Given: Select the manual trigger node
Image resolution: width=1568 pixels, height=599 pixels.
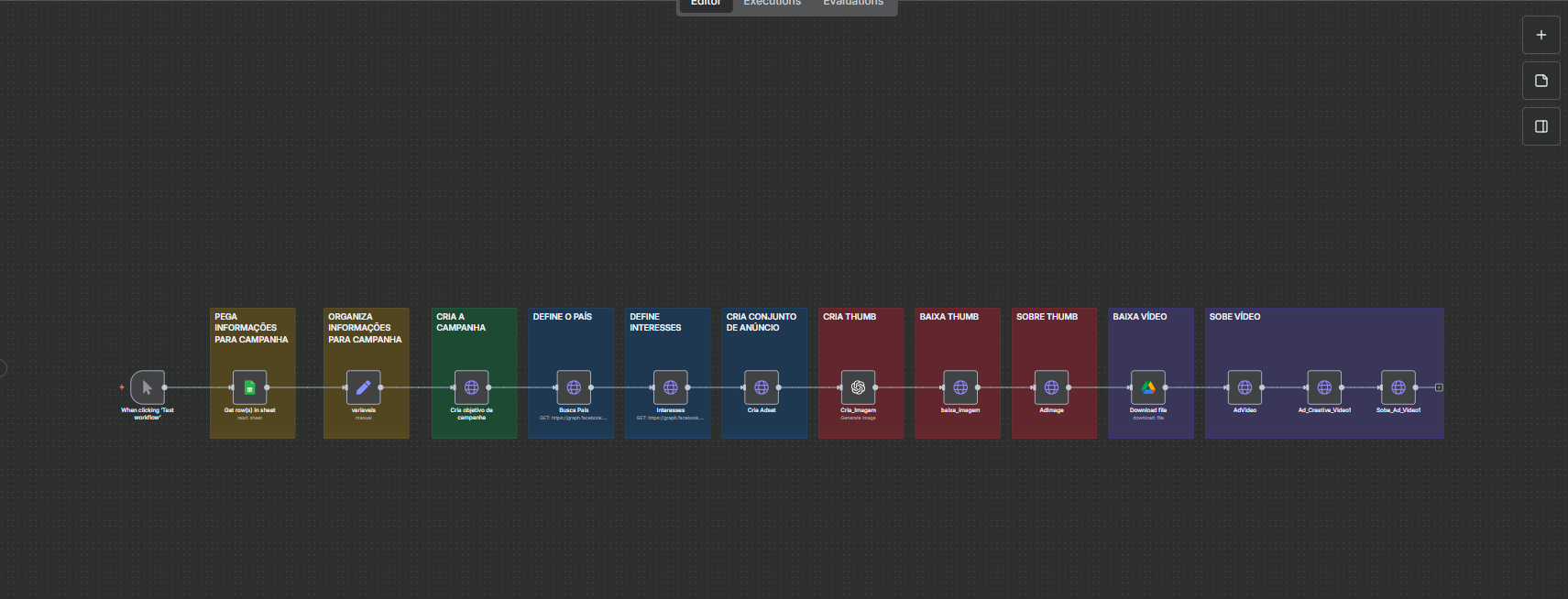Looking at the screenshot, I should [148, 387].
